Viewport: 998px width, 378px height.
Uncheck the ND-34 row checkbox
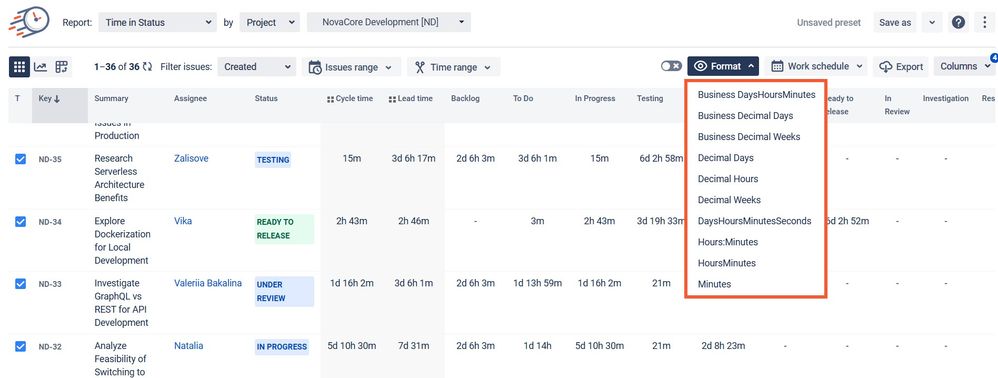(x=20, y=221)
